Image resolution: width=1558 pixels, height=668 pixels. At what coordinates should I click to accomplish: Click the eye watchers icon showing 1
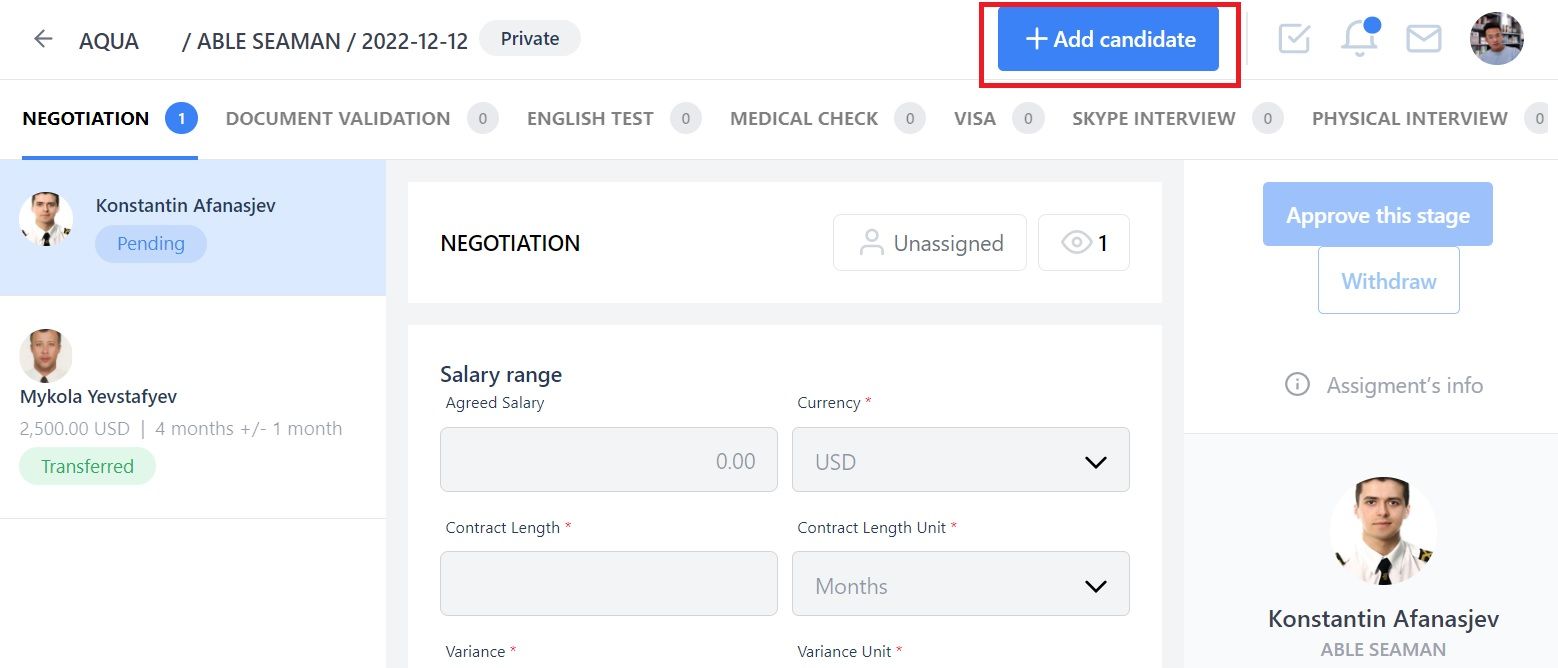coord(1084,243)
